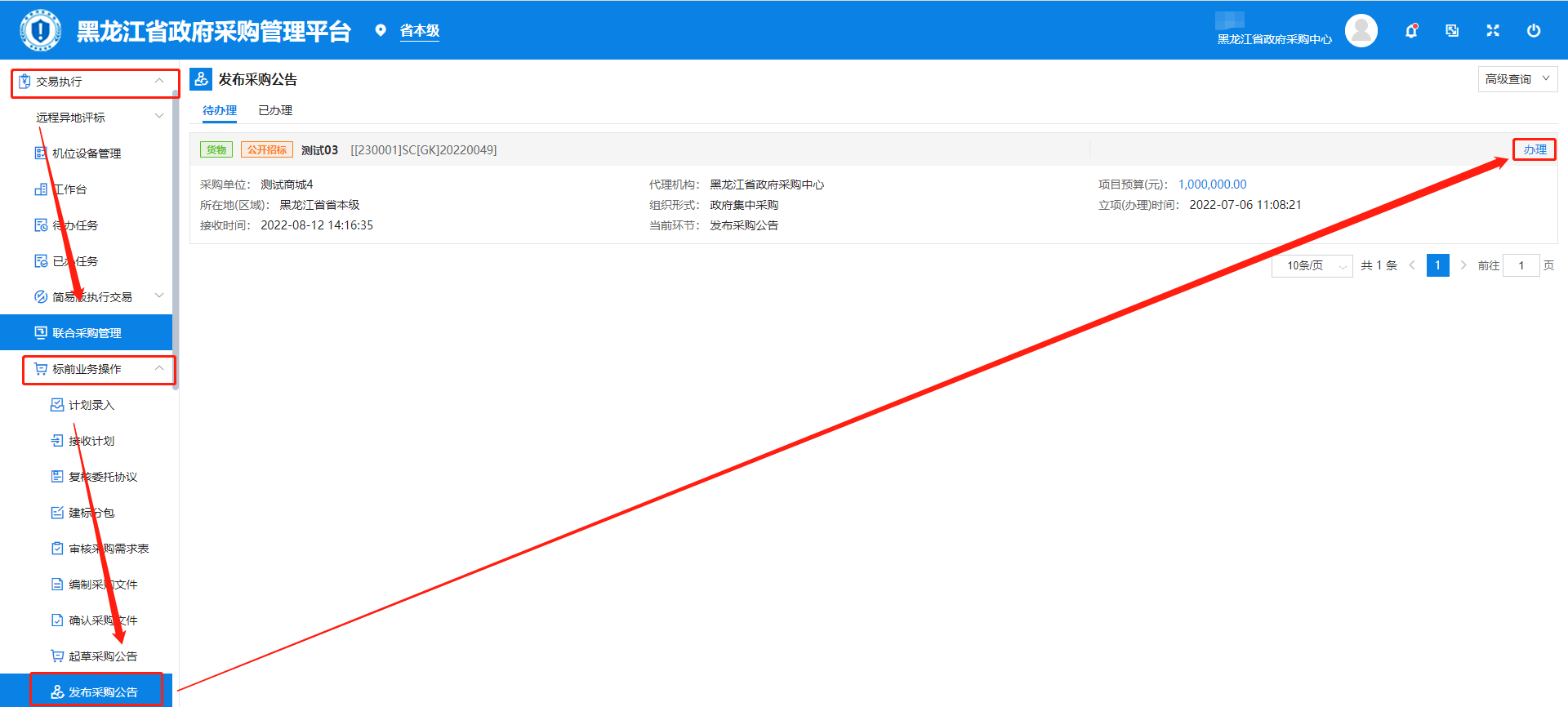This screenshot has width=1568, height=707.
Task: Click the 工作台 icon
Action: point(41,189)
